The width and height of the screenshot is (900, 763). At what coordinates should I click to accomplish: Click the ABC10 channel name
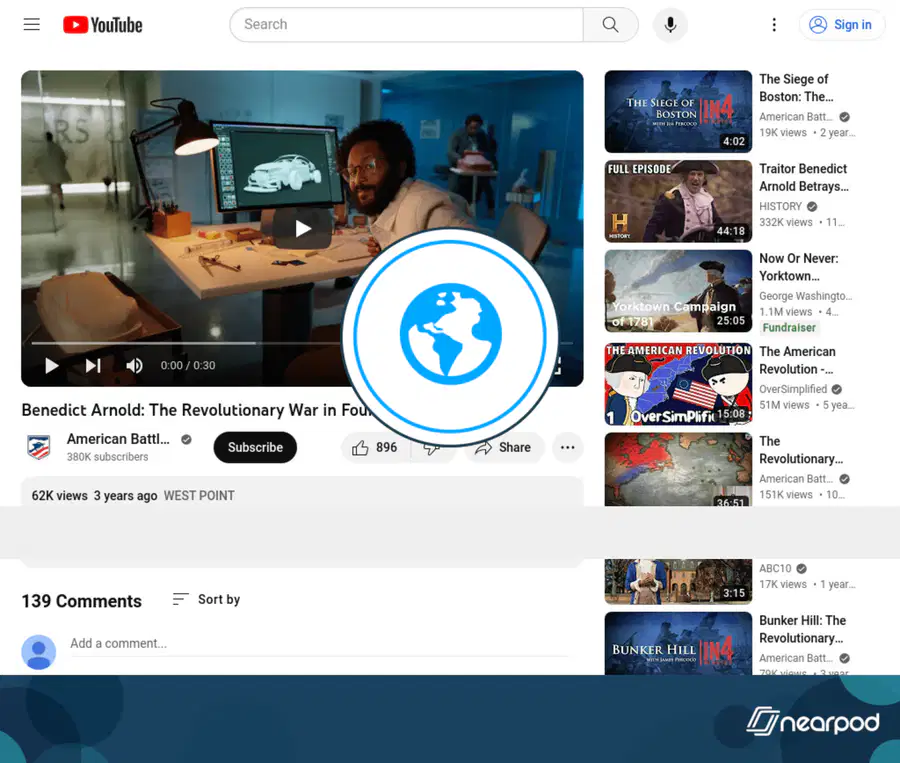(x=775, y=568)
